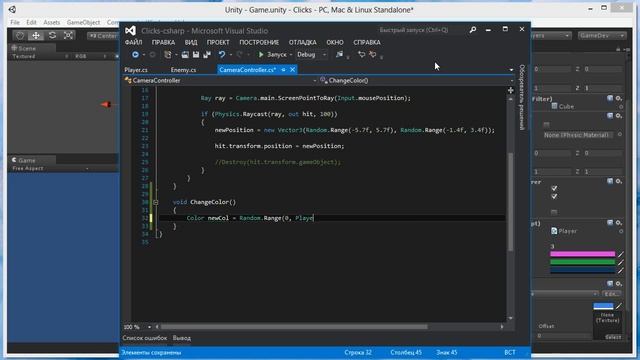The height and width of the screenshot is (360, 640).
Task: Click the editor horizontal scrollbar
Action: click(x=294, y=327)
